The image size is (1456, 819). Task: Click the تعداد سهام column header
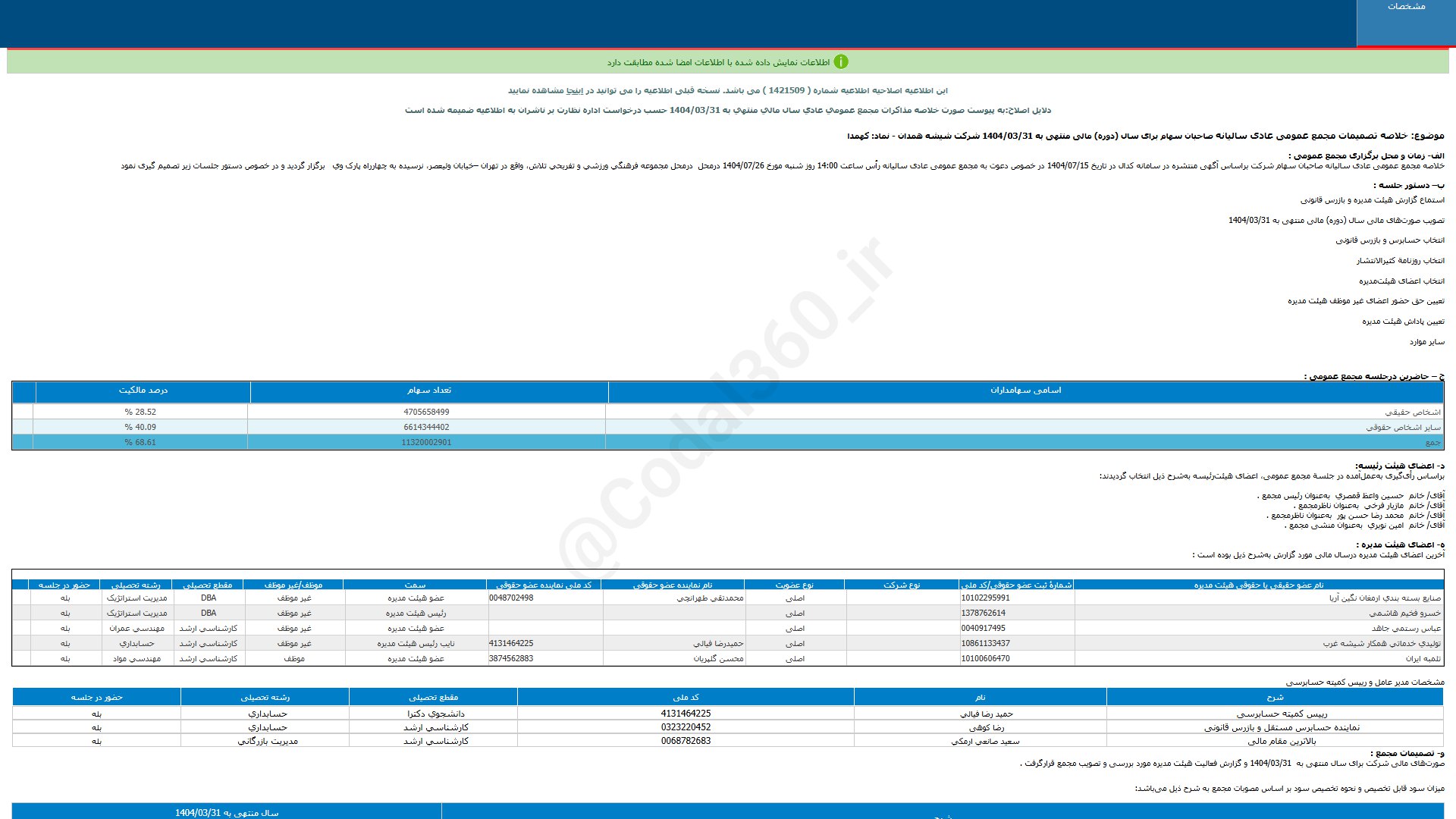428,391
